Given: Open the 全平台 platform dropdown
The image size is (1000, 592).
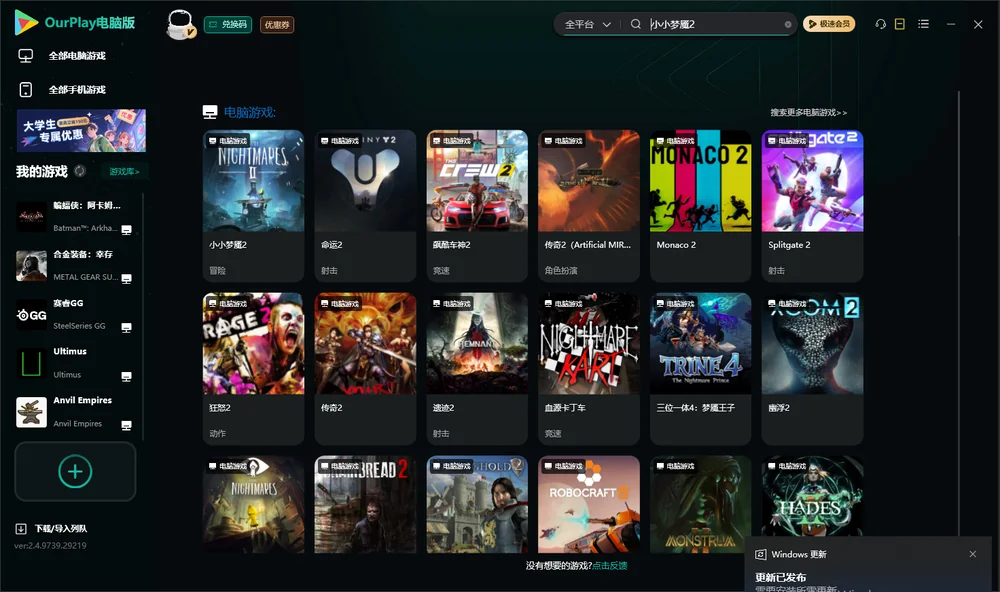Looking at the screenshot, I should (x=587, y=24).
